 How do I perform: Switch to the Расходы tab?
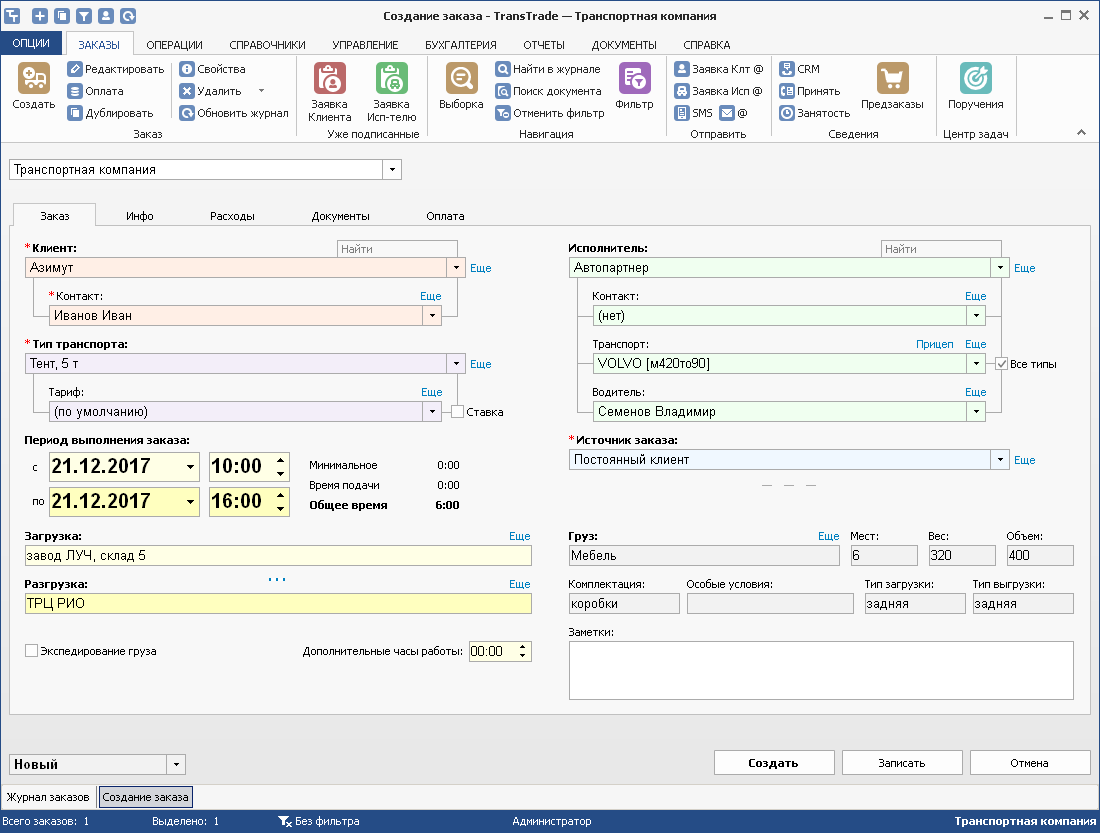point(232,216)
